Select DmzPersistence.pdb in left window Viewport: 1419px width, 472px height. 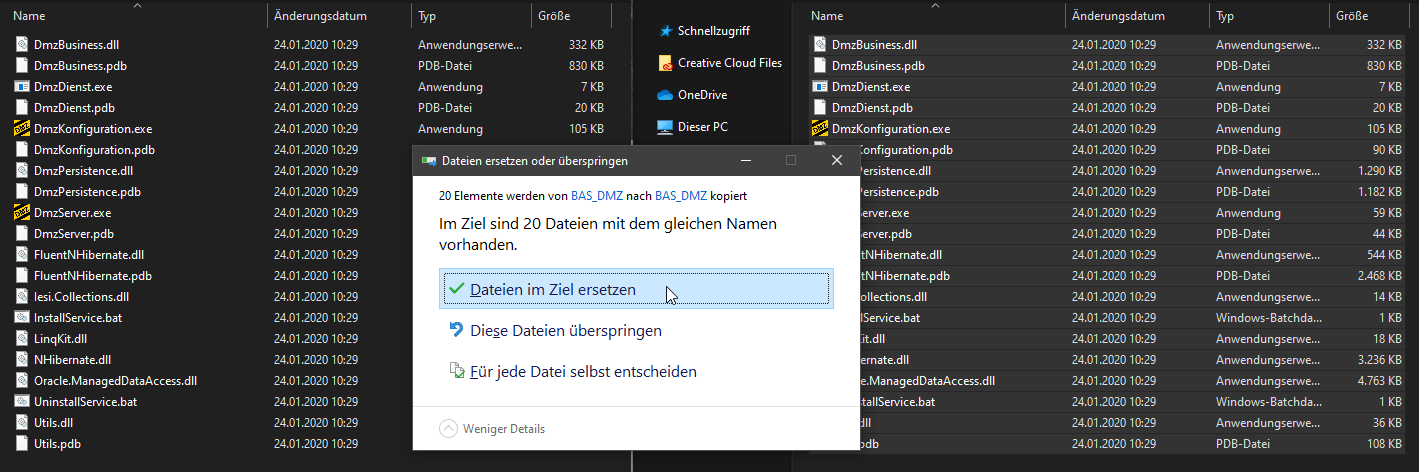pyautogui.click(x=87, y=192)
